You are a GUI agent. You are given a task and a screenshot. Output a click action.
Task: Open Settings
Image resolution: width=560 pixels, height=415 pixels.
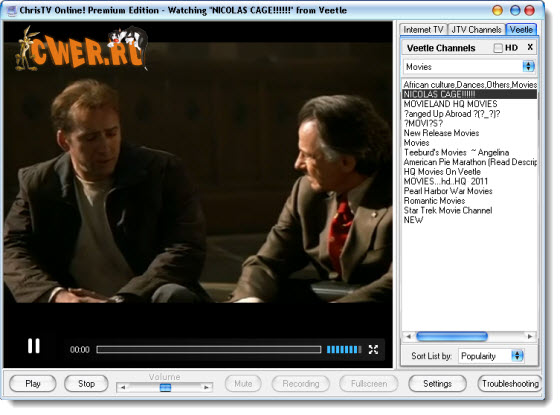pos(437,384)
